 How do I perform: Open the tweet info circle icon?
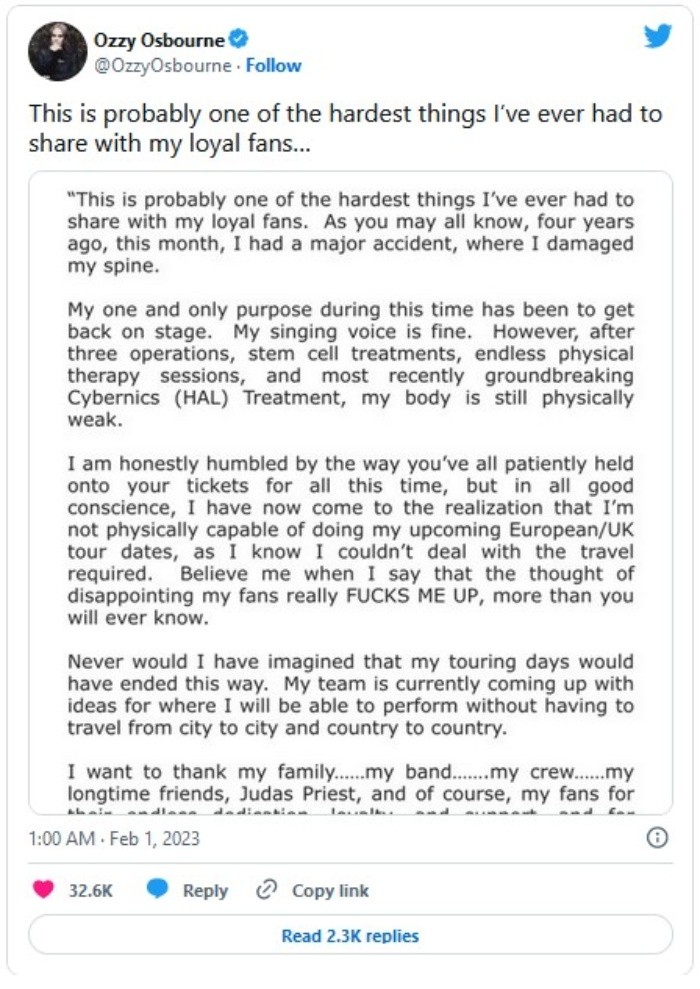(x=657, y=838)
